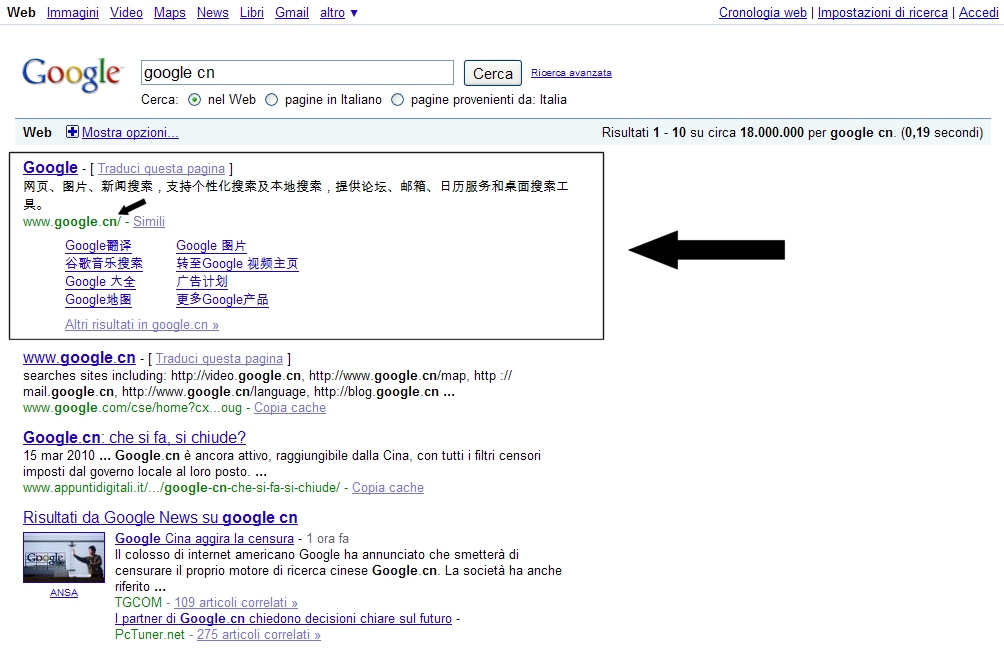Screen dimensions: 1004x654
Task: Open Cronologia web link
Action: tap(763, 13)
